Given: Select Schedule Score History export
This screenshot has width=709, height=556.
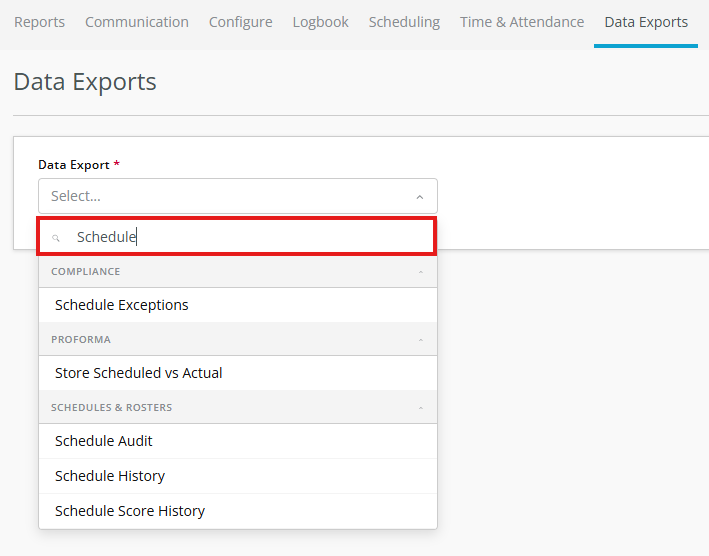Looking at the screenshot, I should [x=238, y=511].
